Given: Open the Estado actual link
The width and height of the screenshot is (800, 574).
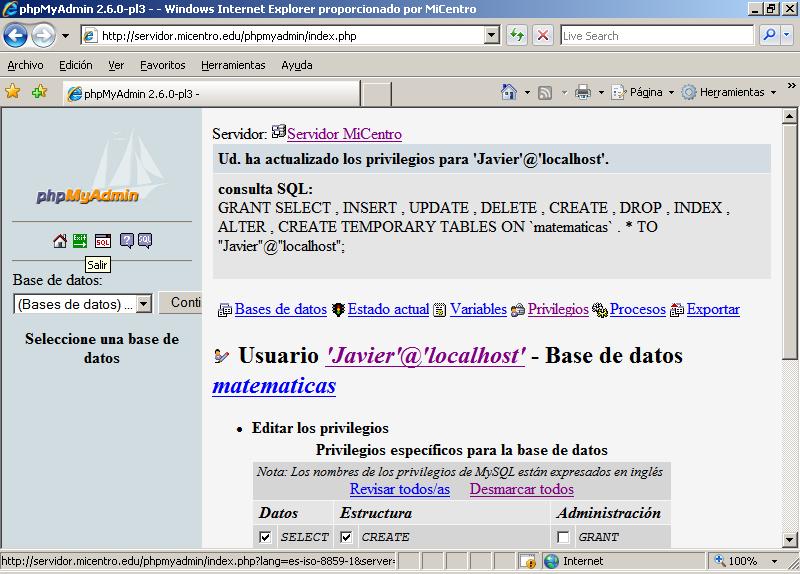Looking at the screenshot, I should tap(388, 309).
